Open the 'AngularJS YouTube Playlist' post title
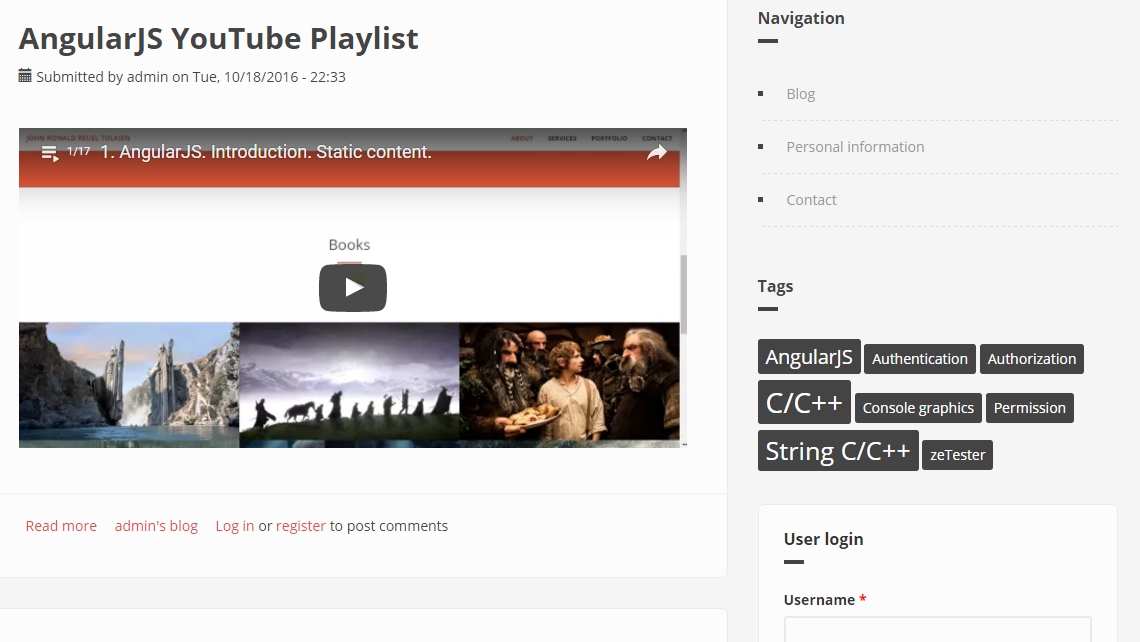 218,39
